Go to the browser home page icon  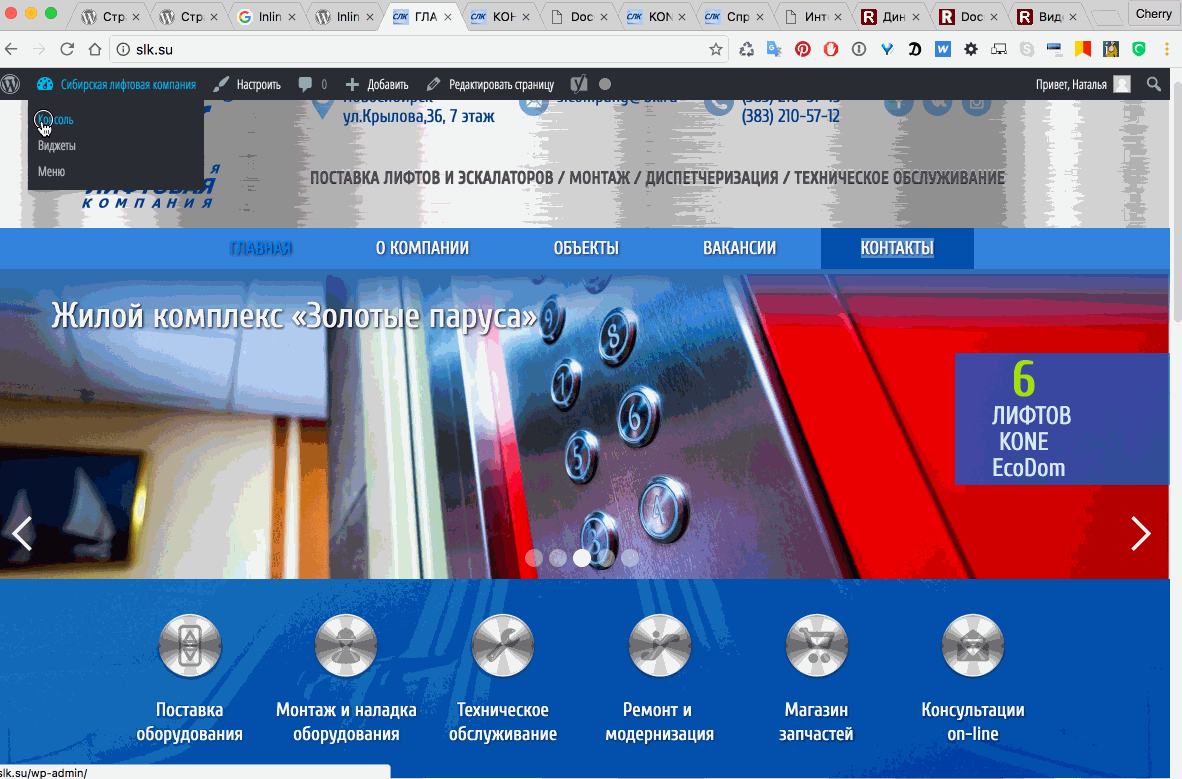95,49
